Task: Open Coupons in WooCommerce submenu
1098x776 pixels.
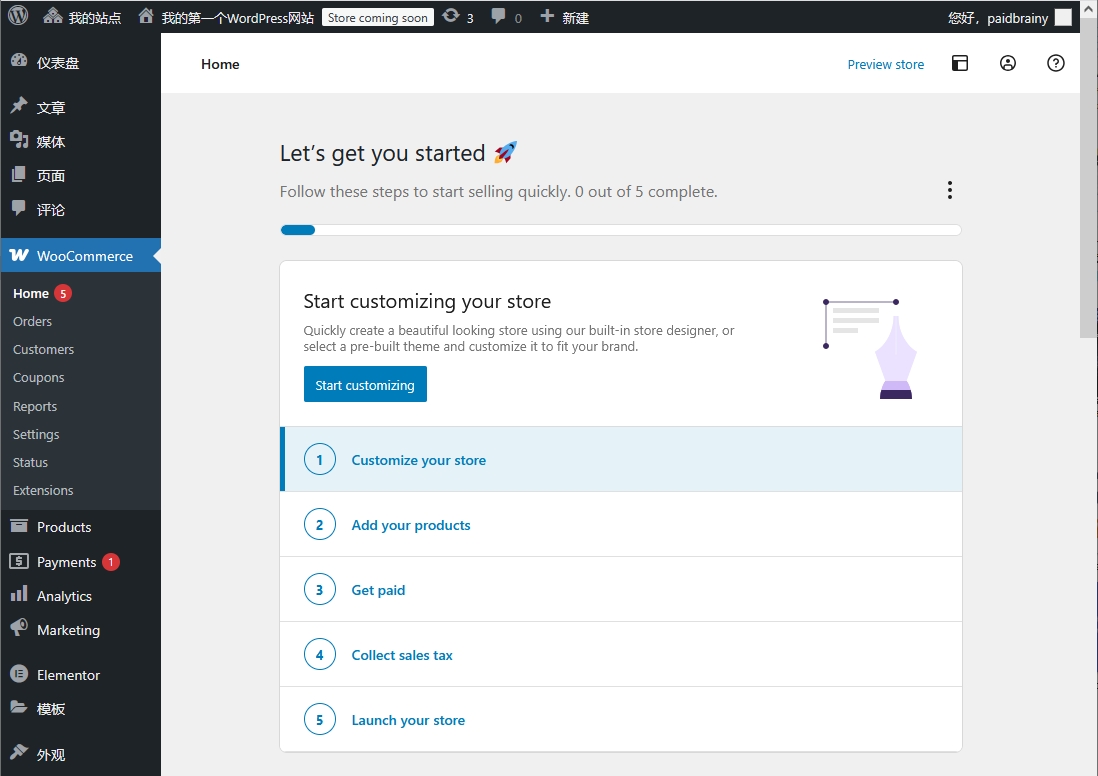Action: pos(39,377)
